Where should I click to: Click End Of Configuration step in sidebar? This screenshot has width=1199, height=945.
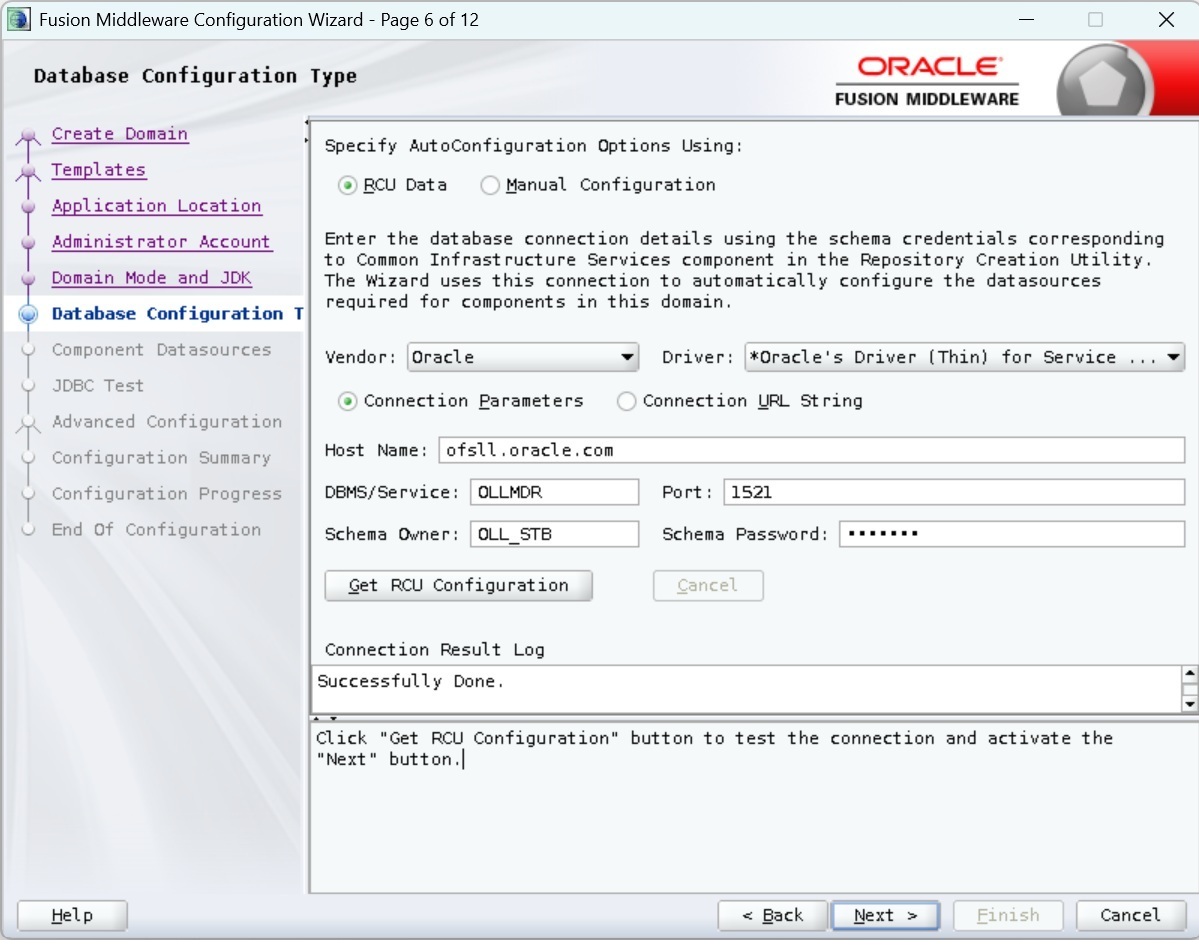point(156,530)
